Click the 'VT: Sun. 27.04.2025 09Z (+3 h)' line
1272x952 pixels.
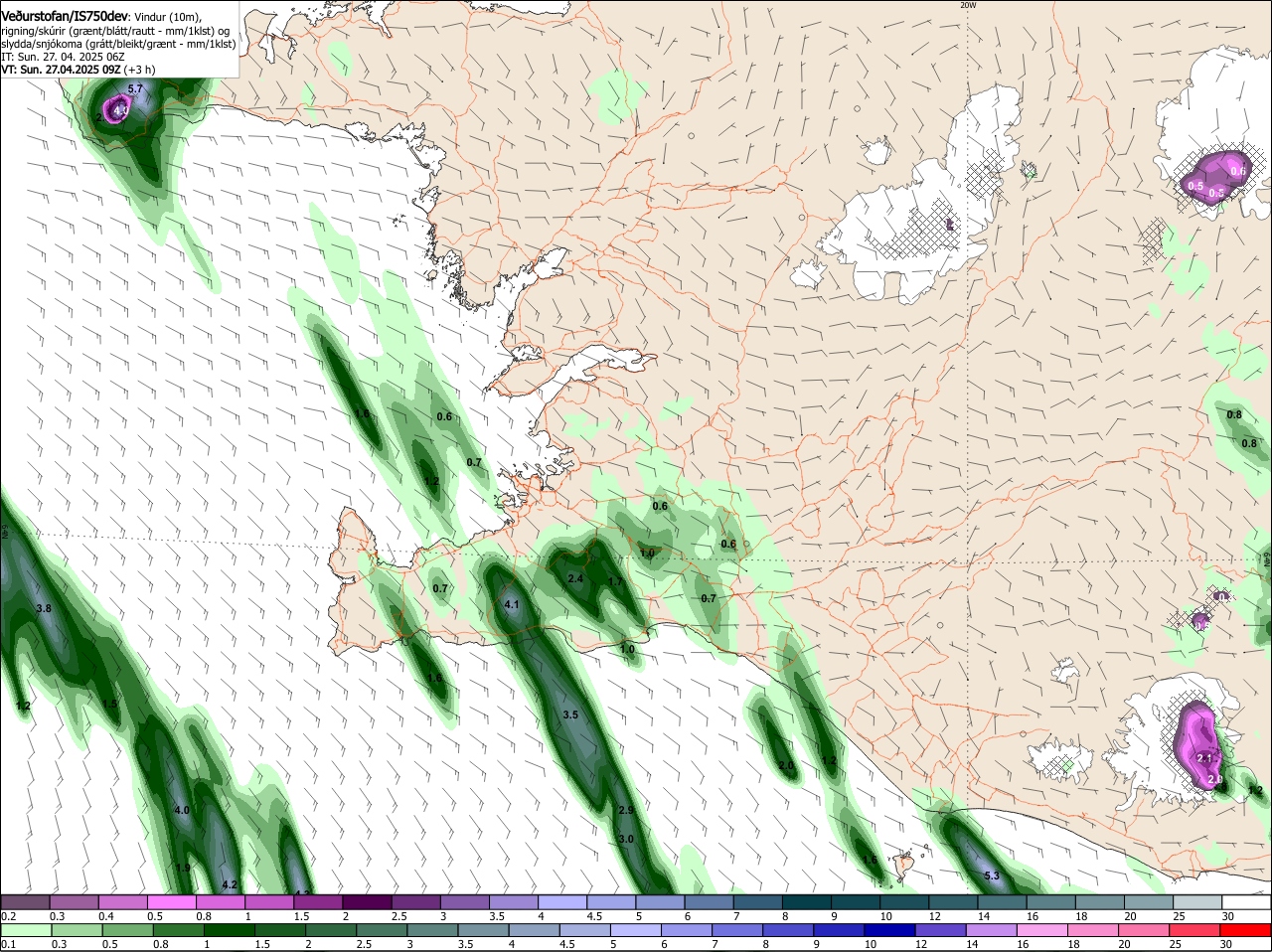[79, 70]
